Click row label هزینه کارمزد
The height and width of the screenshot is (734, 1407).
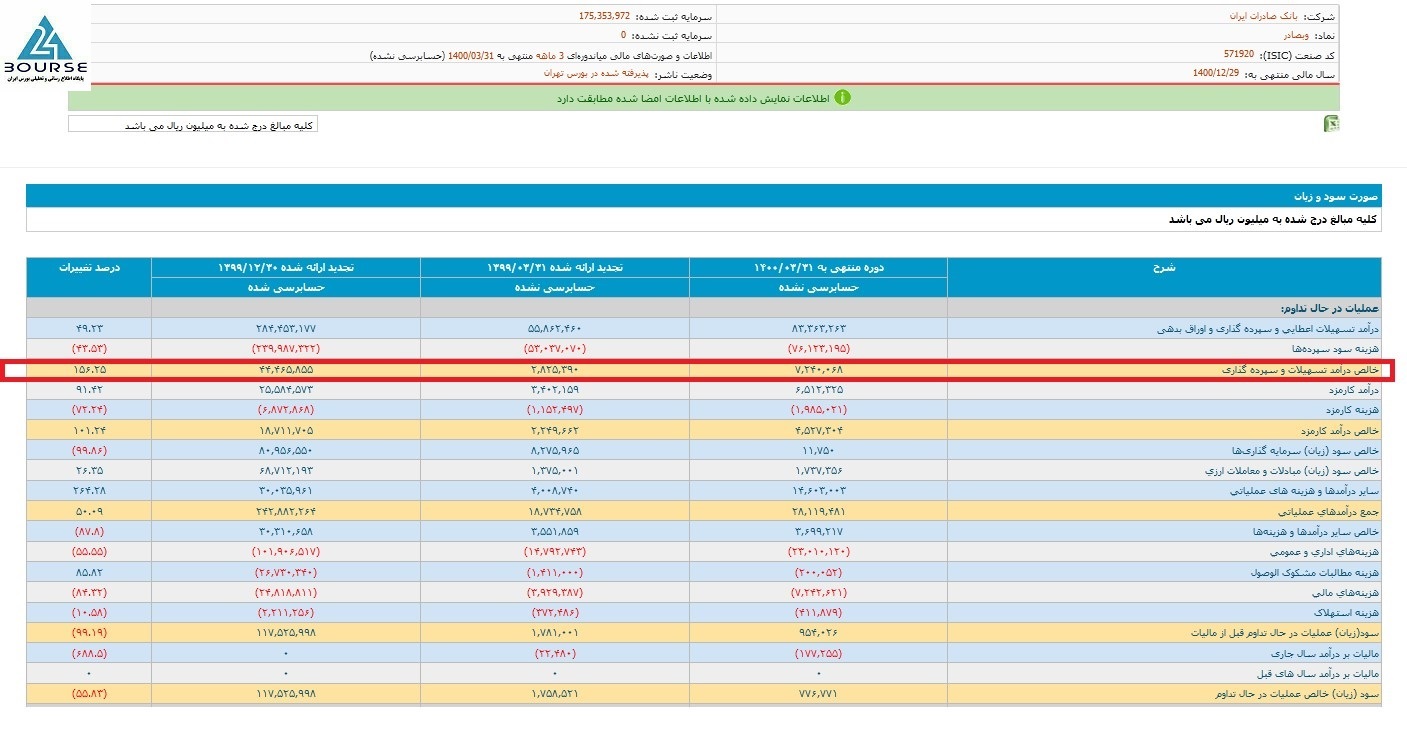1351,410
